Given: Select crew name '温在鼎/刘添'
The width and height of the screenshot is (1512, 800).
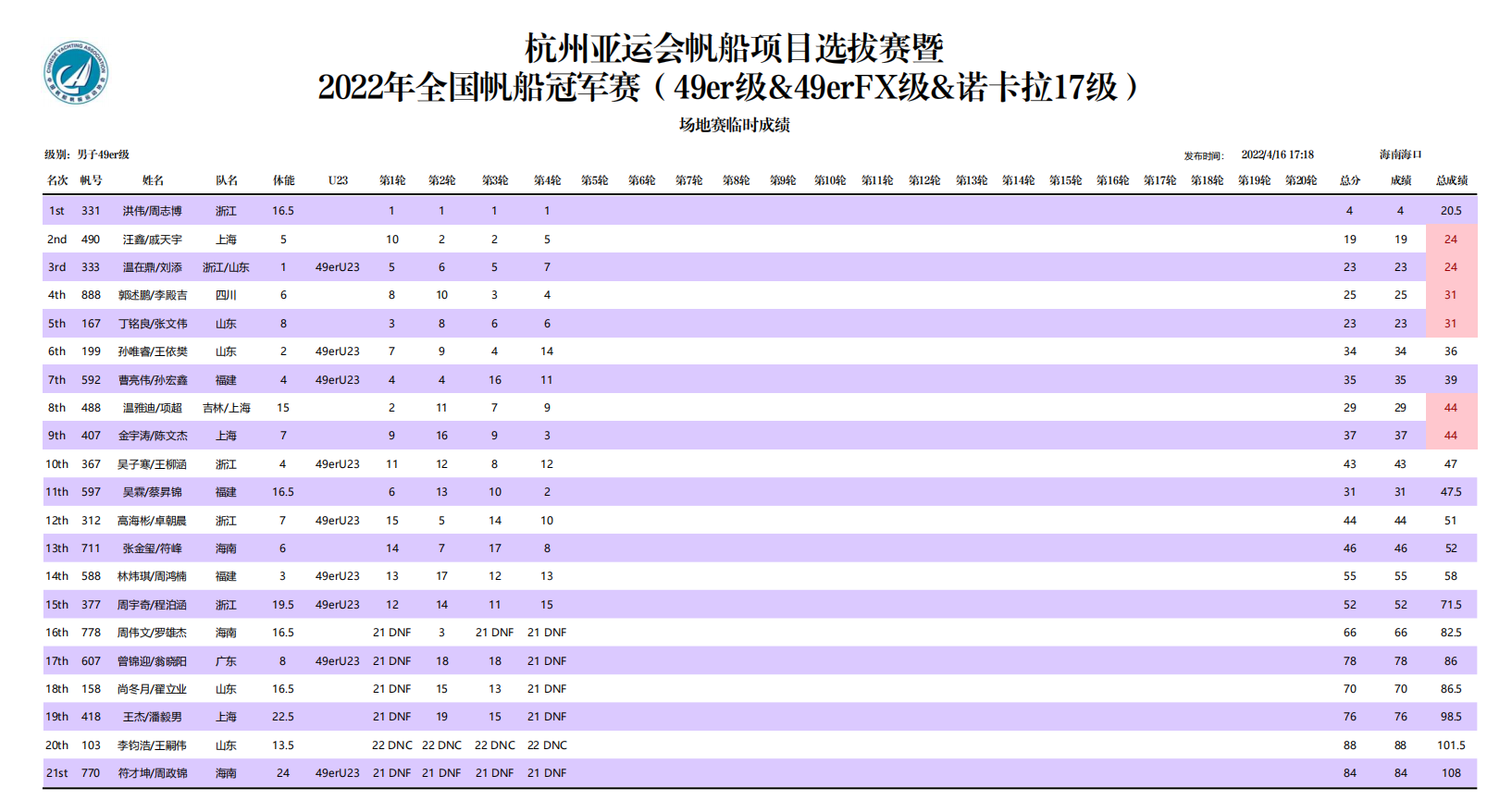Looking at the screenshot, I should point(153,267).
